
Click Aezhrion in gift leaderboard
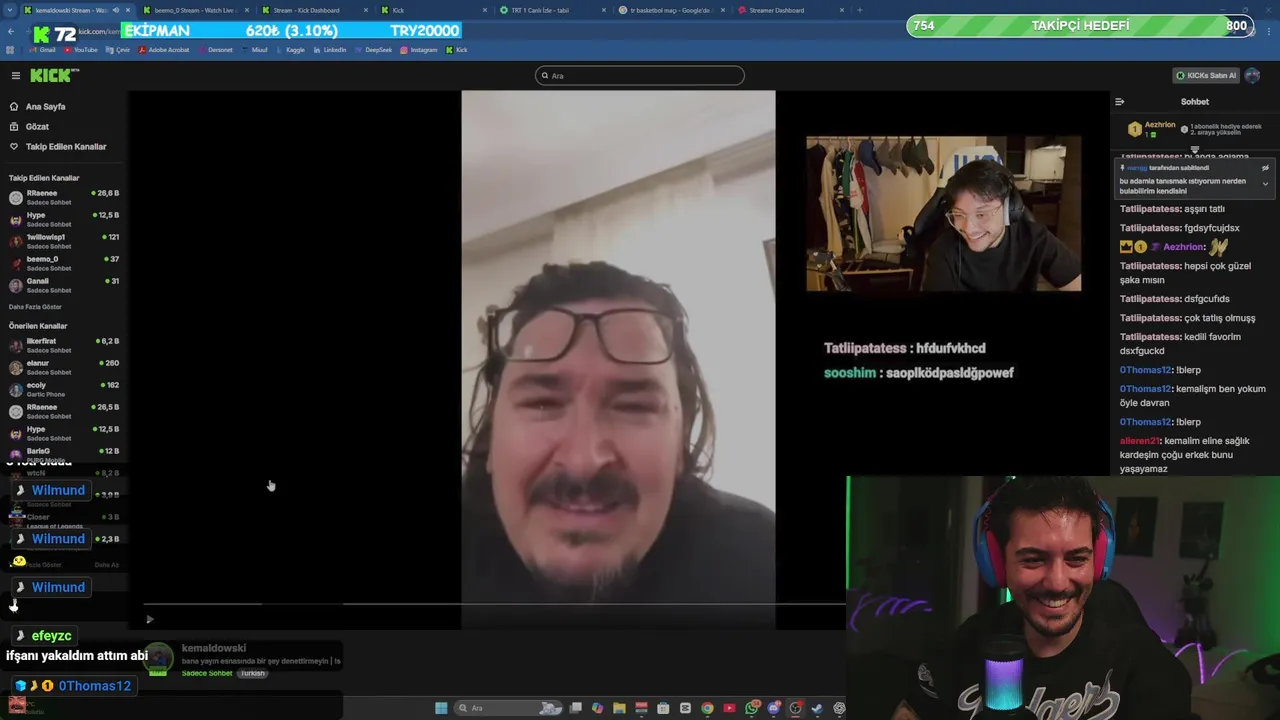[x=1161, y=125]
